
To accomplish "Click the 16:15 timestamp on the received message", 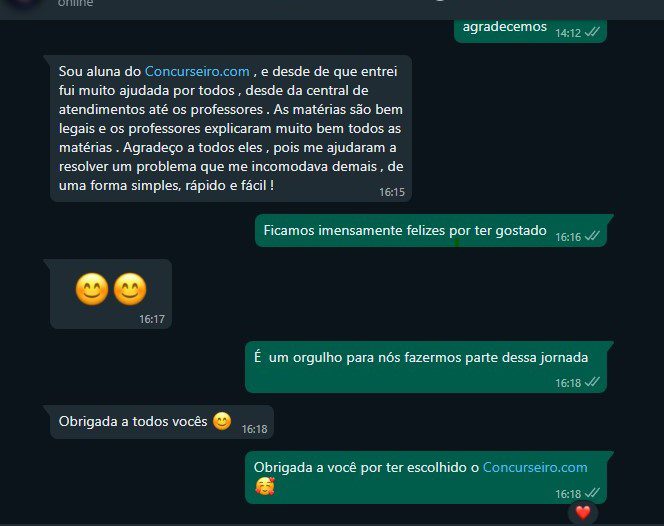I will 392,192.
